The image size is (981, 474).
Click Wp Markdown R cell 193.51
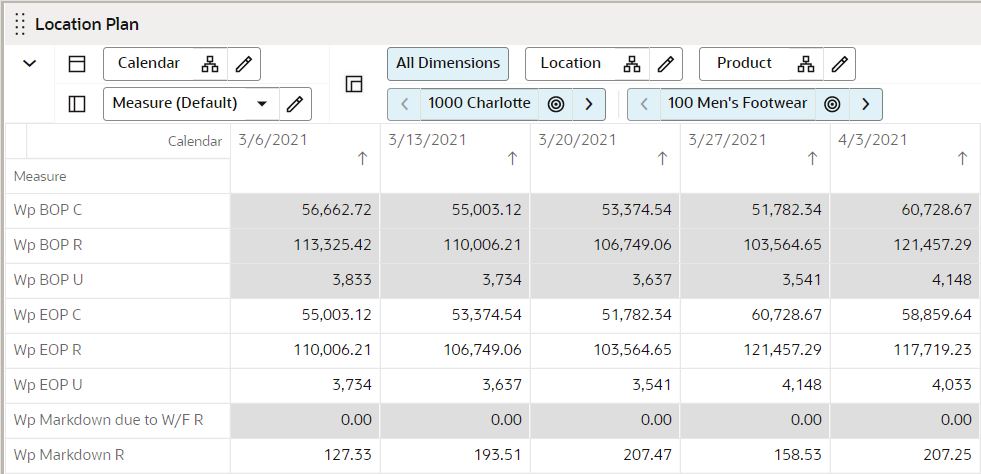(455, 455)
